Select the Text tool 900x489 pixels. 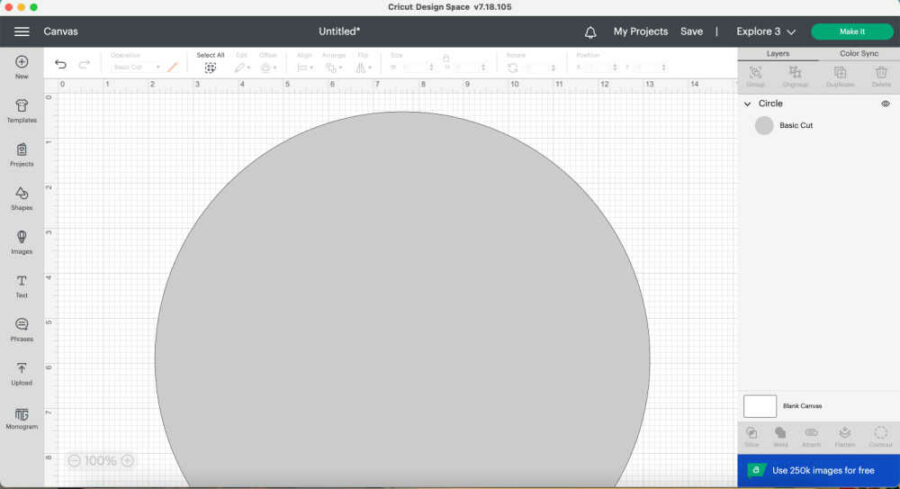point(21,284)
